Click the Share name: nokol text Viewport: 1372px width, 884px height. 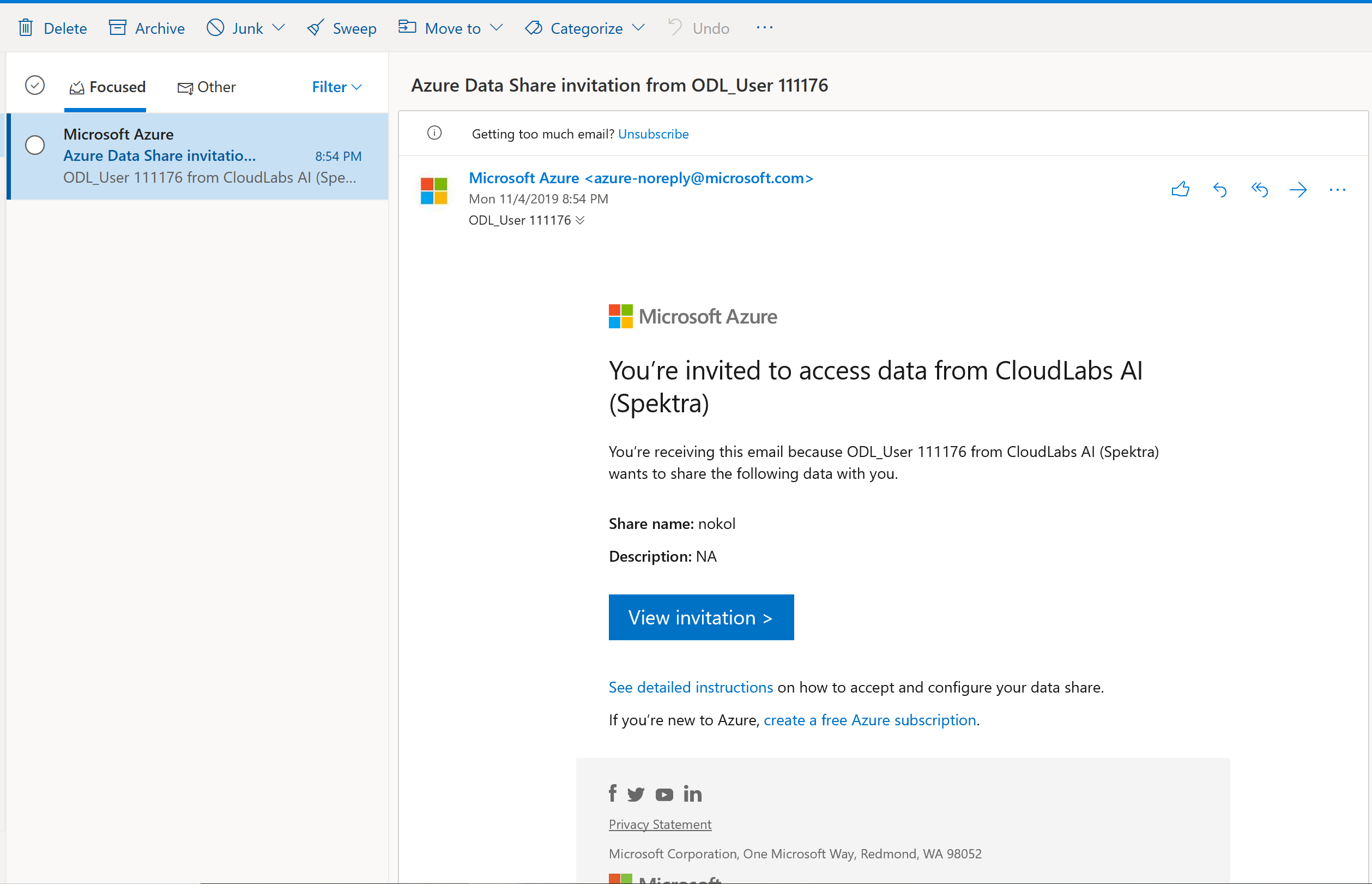coord(672,524)
